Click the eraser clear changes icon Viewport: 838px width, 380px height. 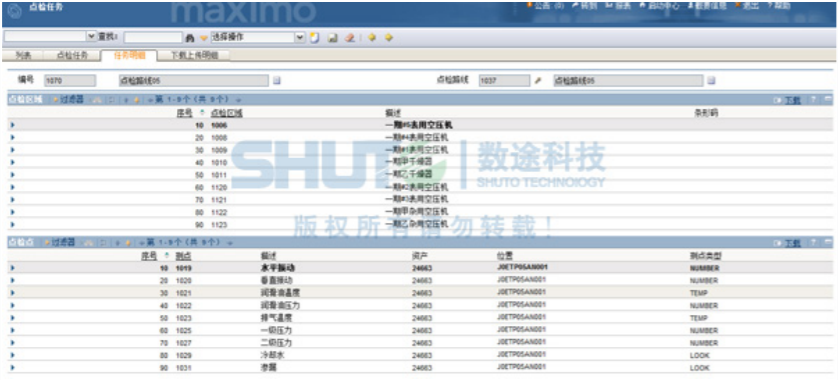350,38
